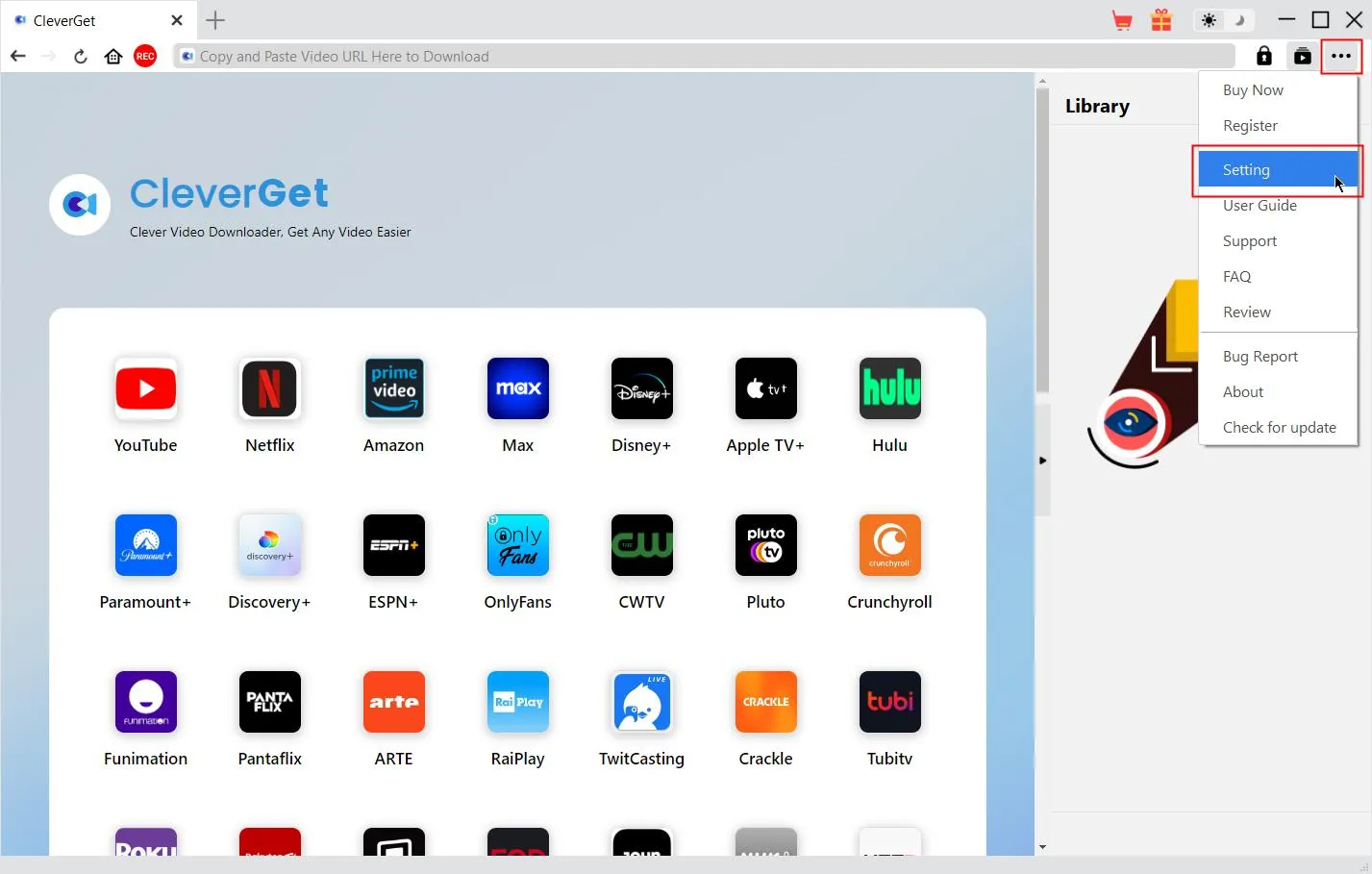Open the shopping cart purchase icon
This screenshot has height=874, width=1372.
pos(1121,20)
